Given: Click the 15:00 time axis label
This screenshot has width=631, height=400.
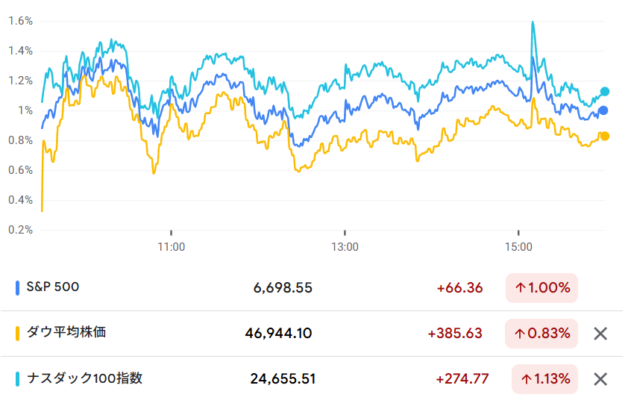Looking at the screenshot, I should point(518,244).
